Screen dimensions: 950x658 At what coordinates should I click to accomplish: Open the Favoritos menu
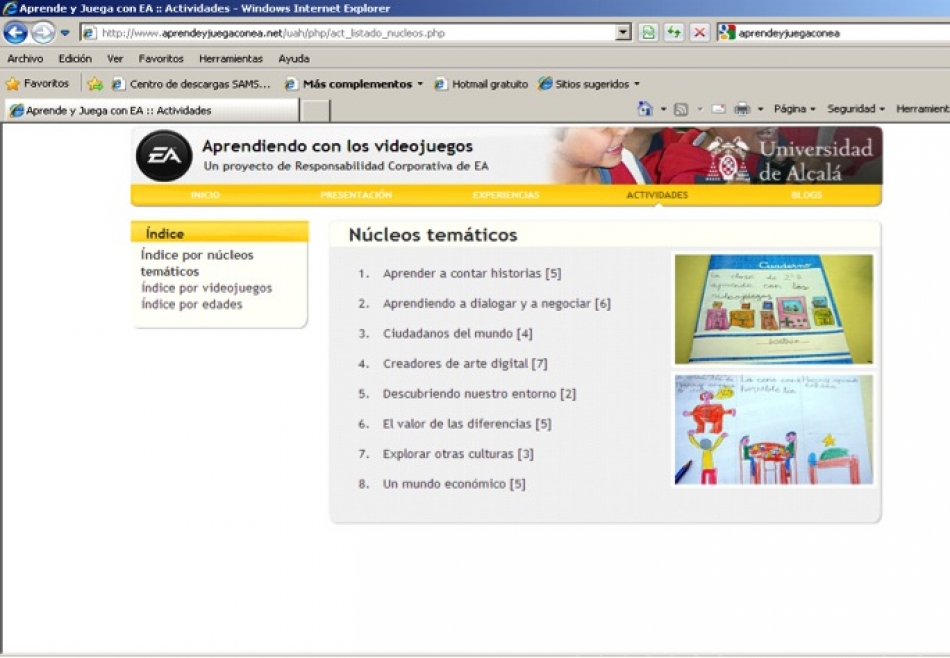(161, 59)
